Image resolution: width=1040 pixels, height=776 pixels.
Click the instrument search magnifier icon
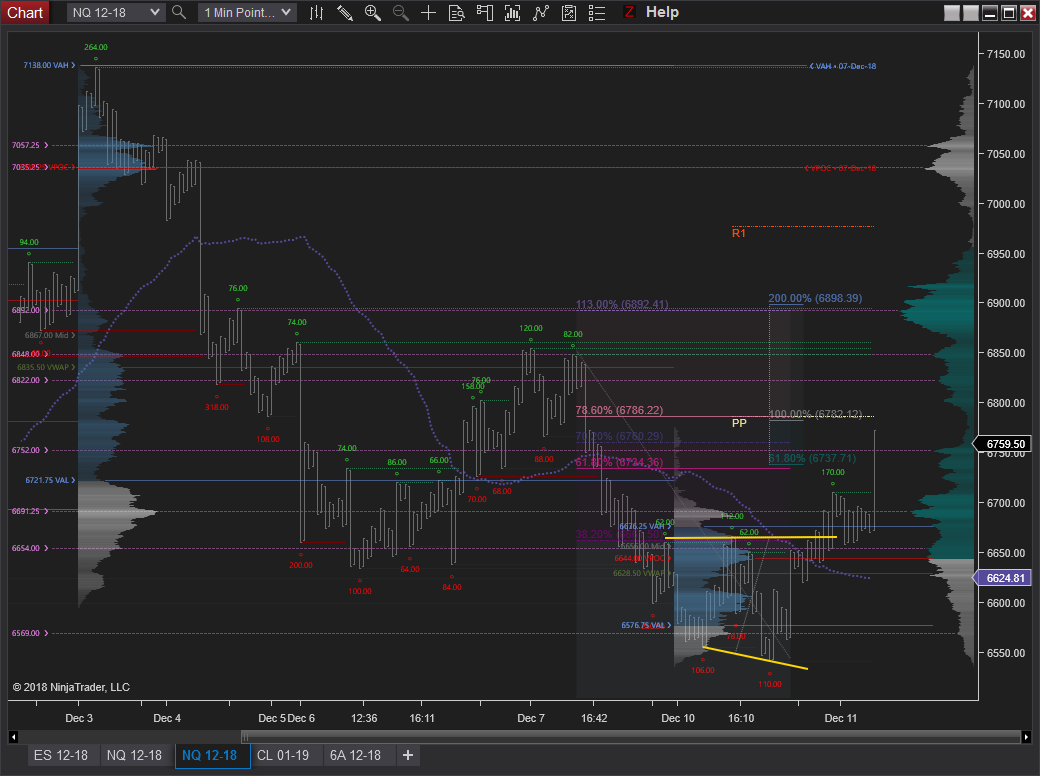tap(178, 12)
